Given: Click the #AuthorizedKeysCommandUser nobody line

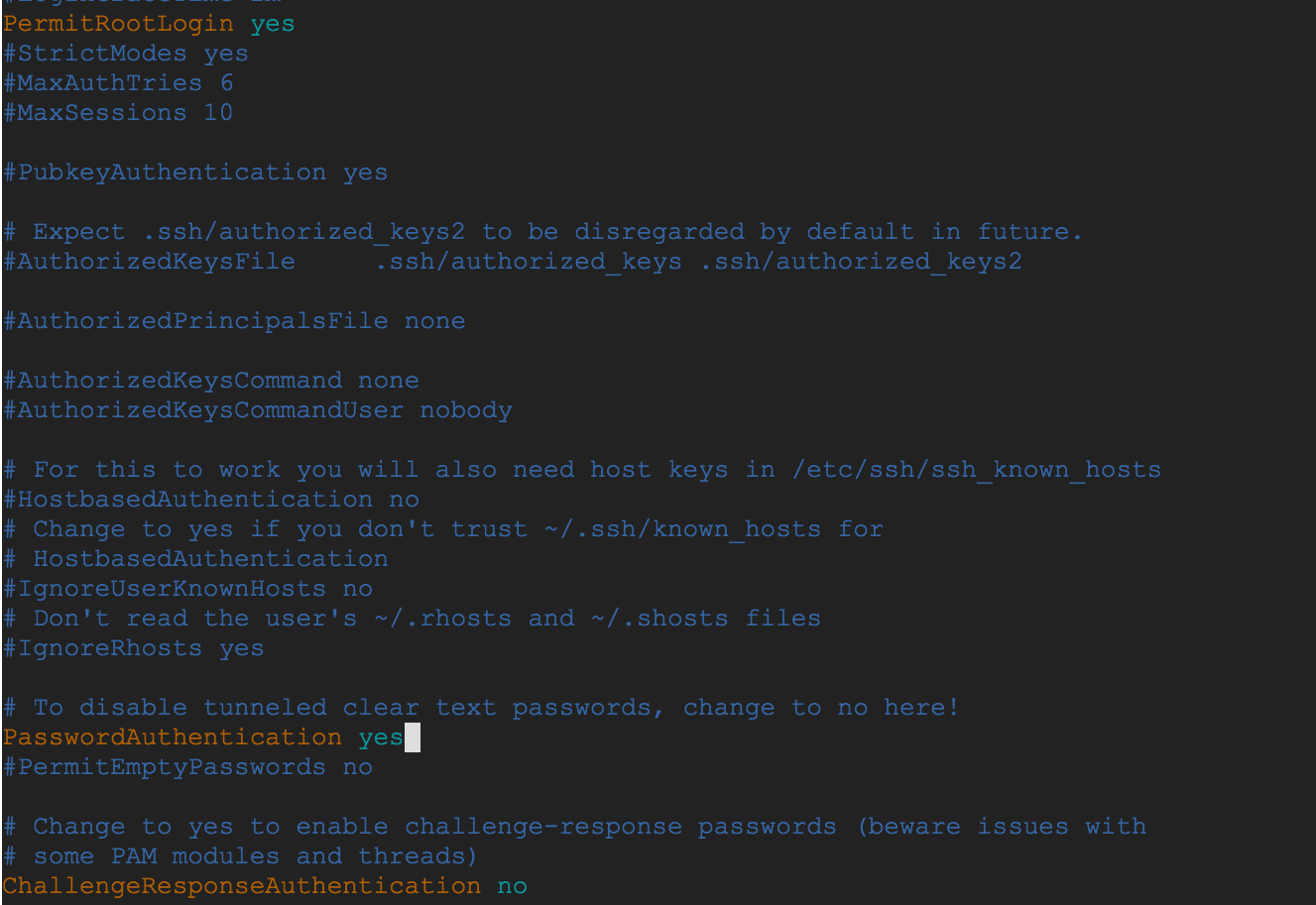Looking at the screenshot, I should pyautogui.click(x=258, y=410).
